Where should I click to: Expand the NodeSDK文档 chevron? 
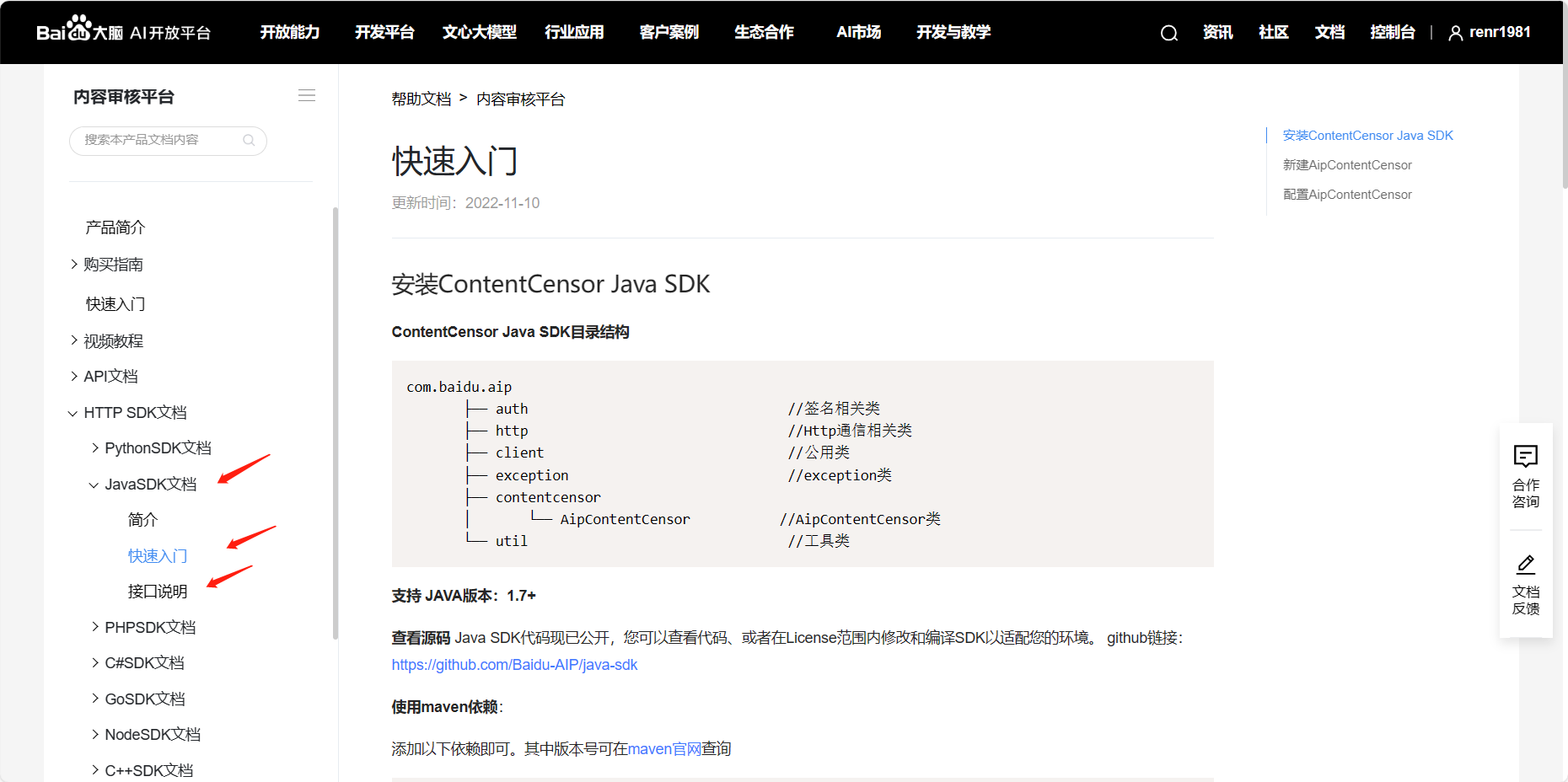[x=95, y=734]
